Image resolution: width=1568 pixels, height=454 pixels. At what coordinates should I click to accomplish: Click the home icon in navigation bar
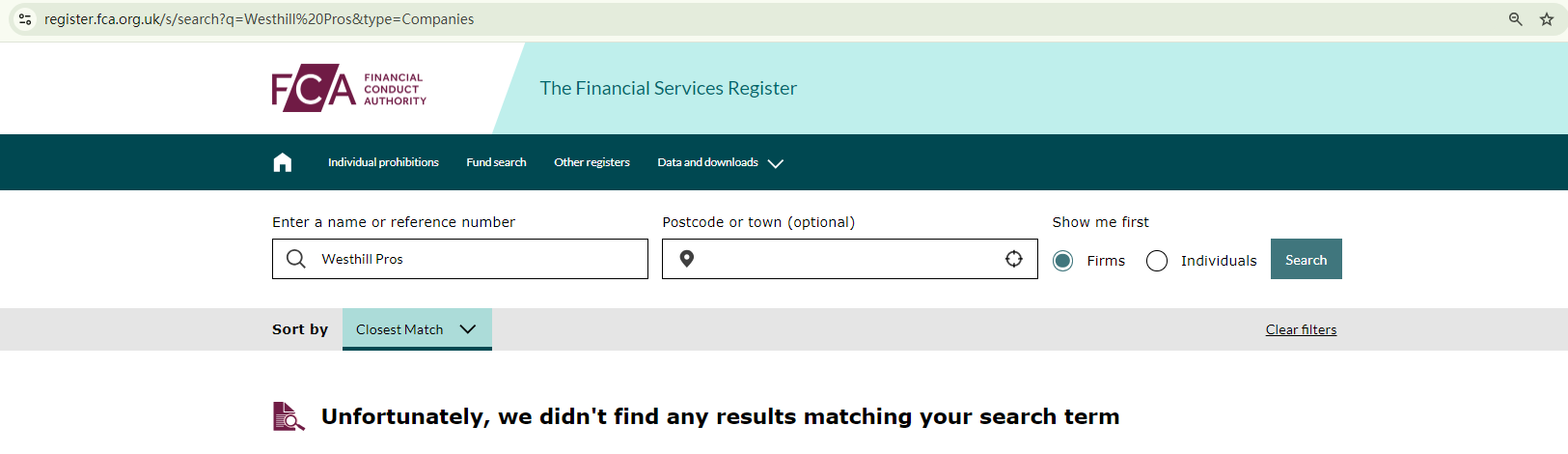pos(283,162)
